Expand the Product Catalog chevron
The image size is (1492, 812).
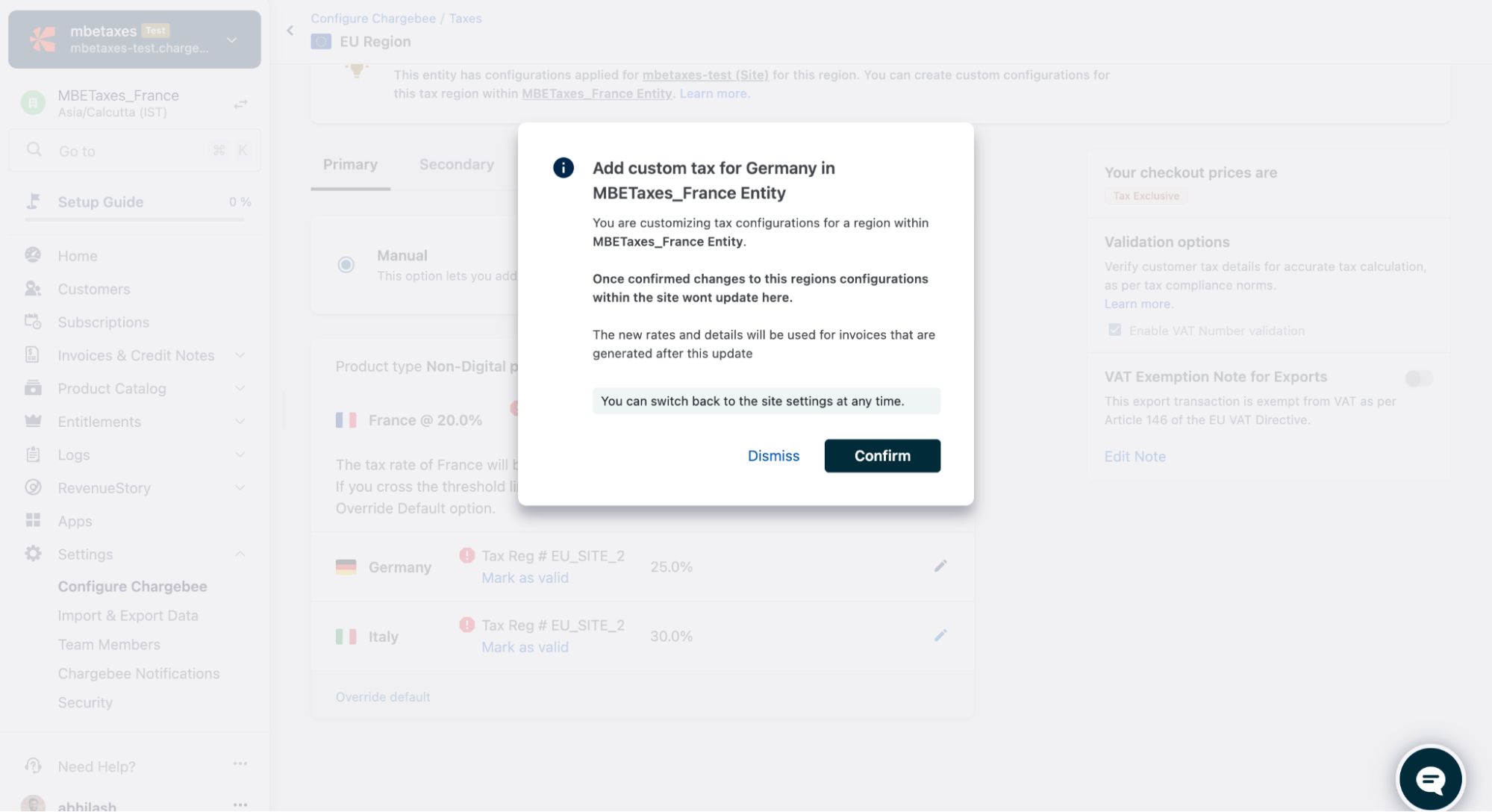click(x=240, y=388)
